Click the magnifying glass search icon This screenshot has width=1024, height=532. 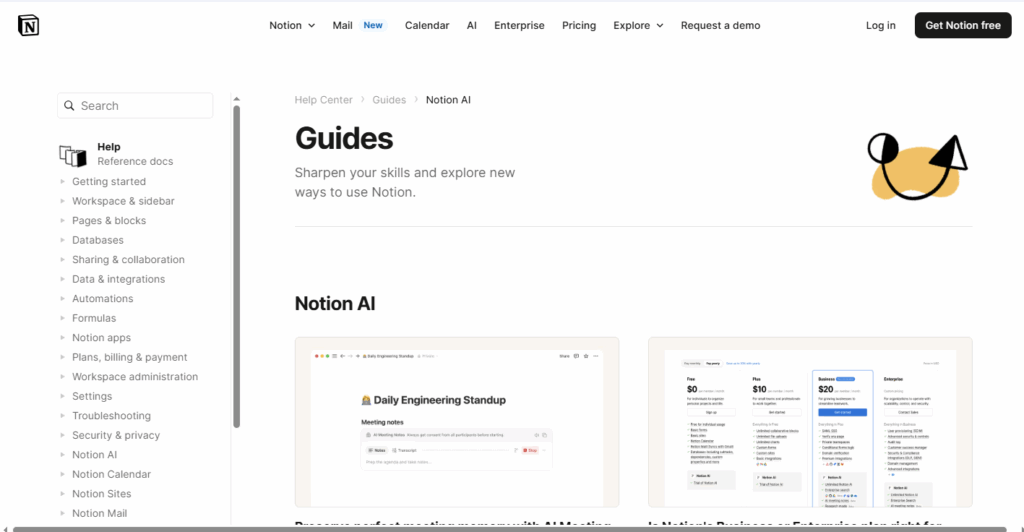pyautogui.click(x=69, y=106)
